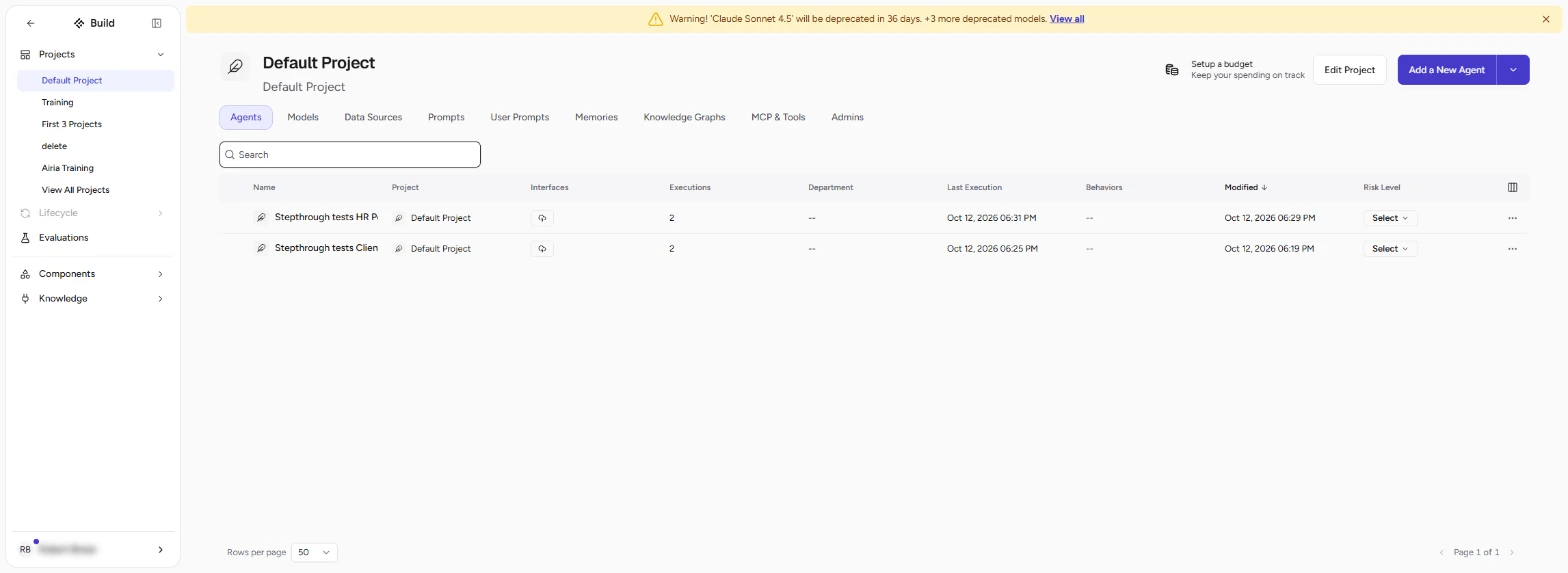Collapse the sidebar panel icon

pyautogui.click(x=157, y=23)
